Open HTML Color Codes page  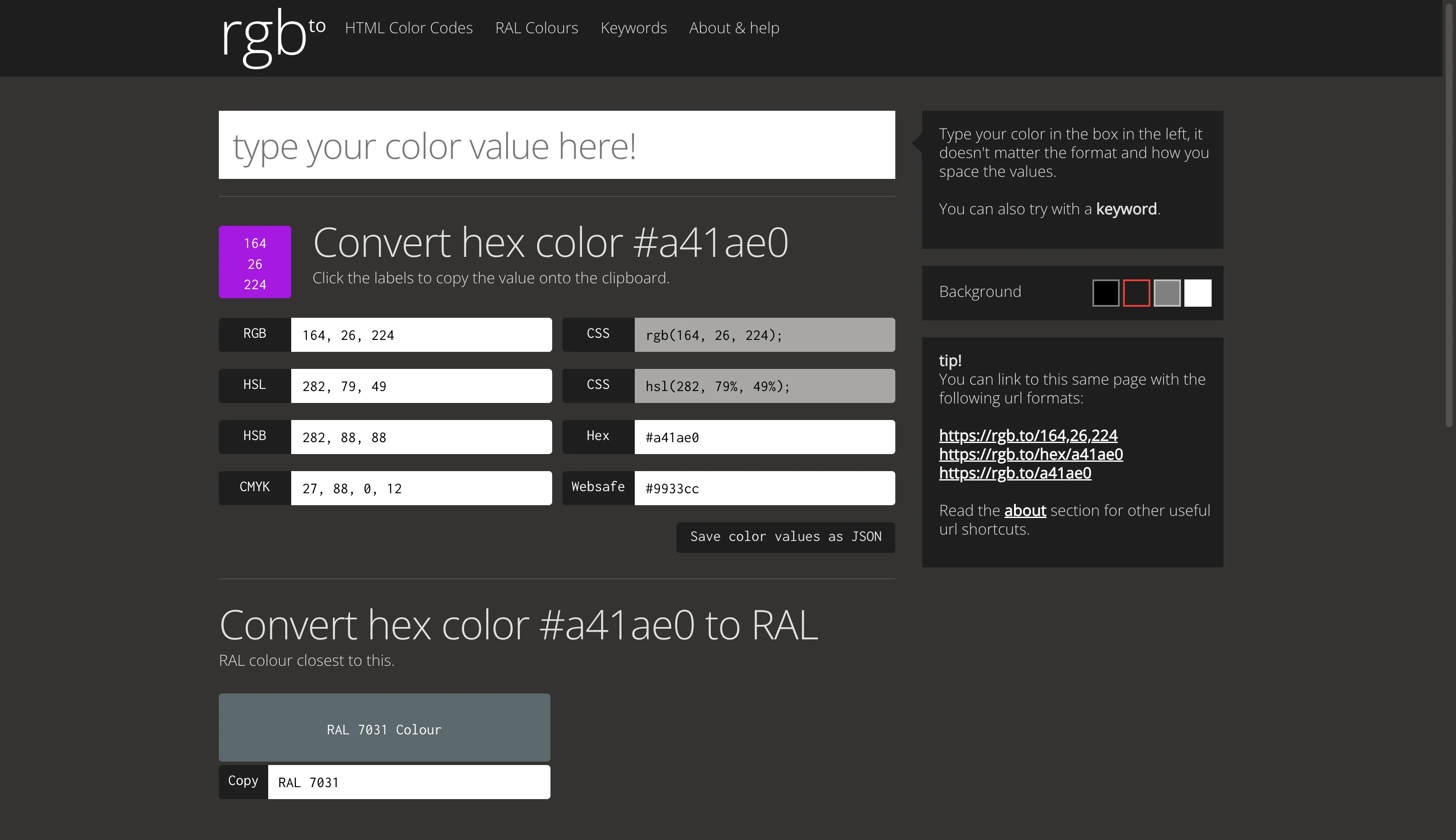coord(408,28)
